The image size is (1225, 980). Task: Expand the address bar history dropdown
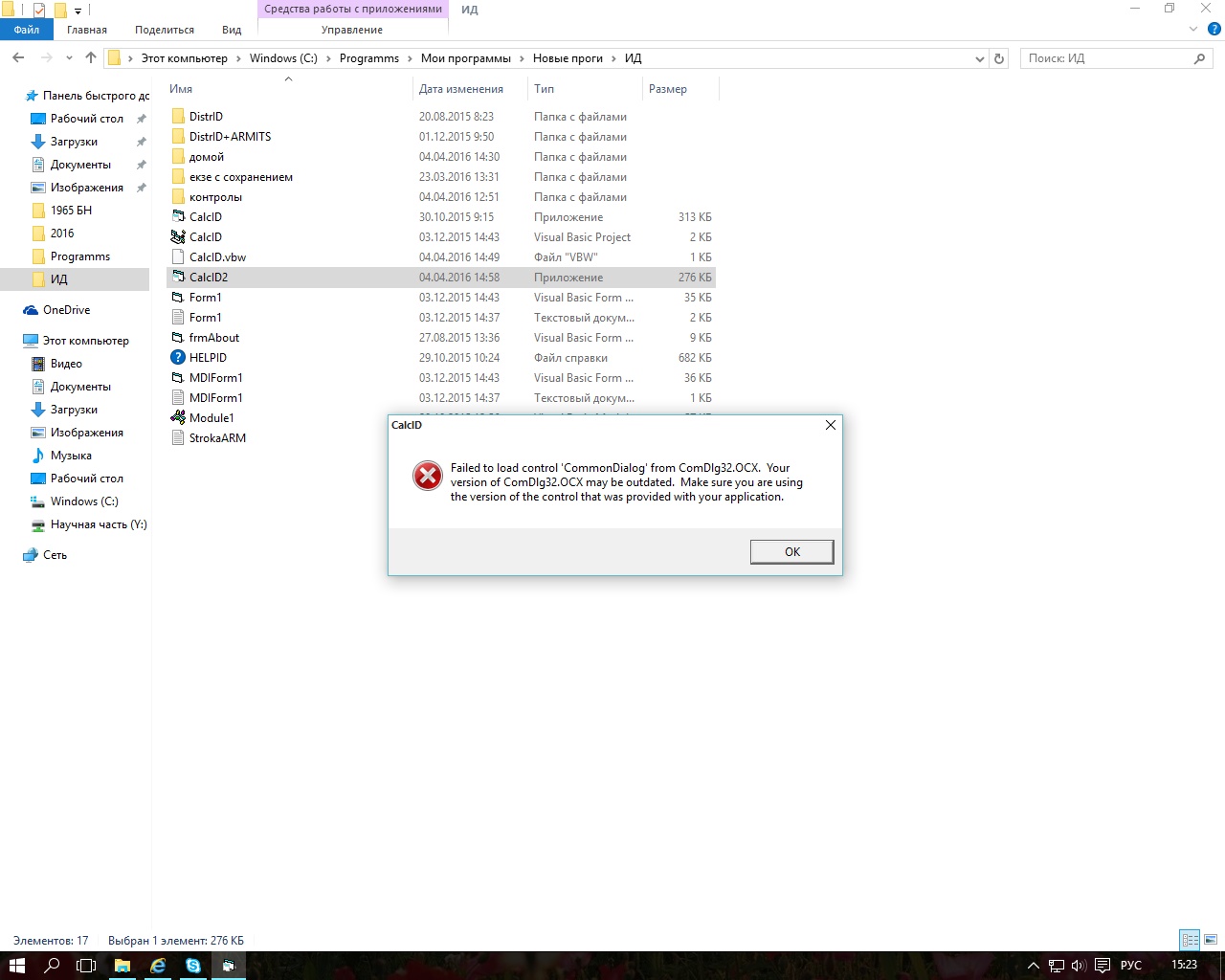[x=979, y=58]
